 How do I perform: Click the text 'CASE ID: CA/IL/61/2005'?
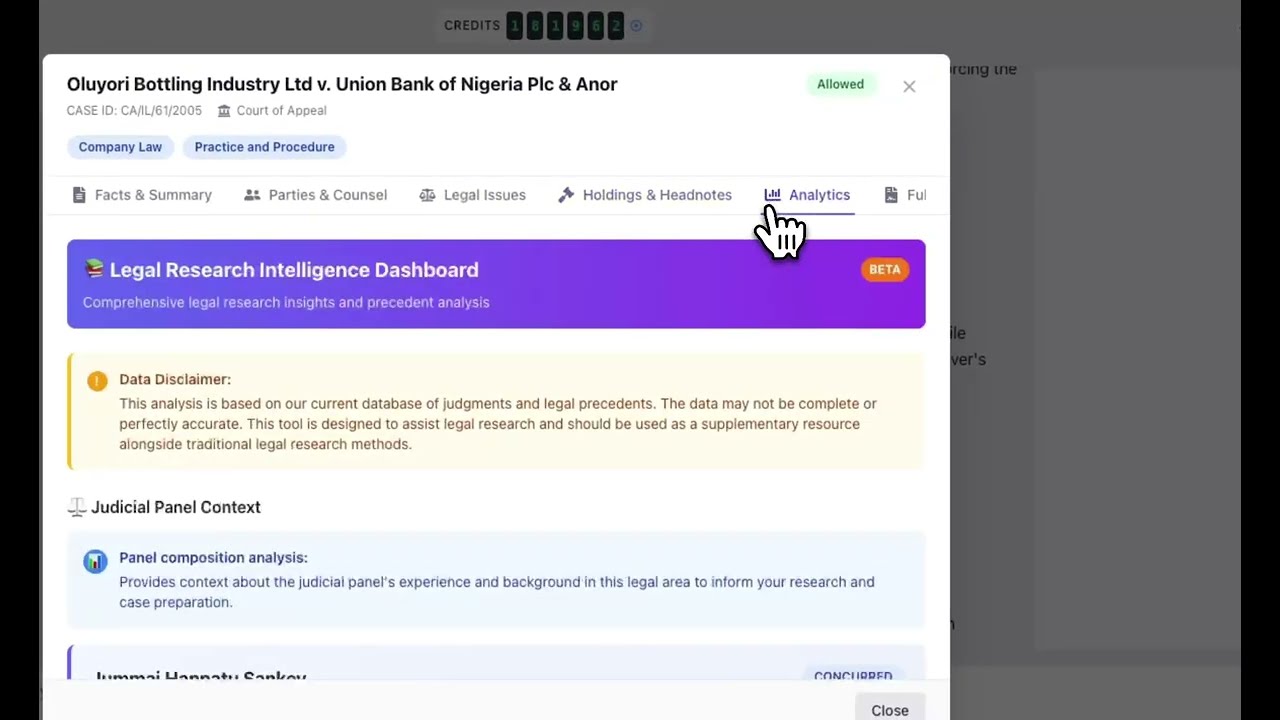coord(134,111)
